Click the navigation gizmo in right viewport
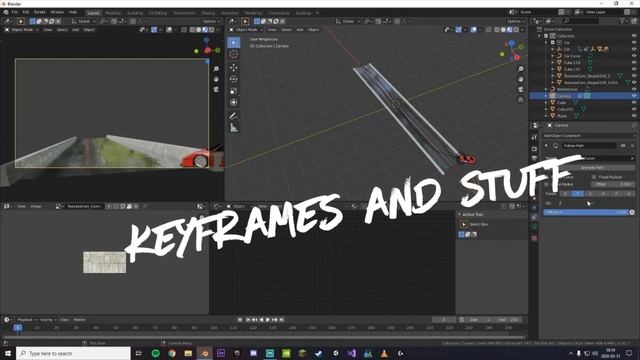The width and height of the screenshot is (640, 360). coord(513,50)
